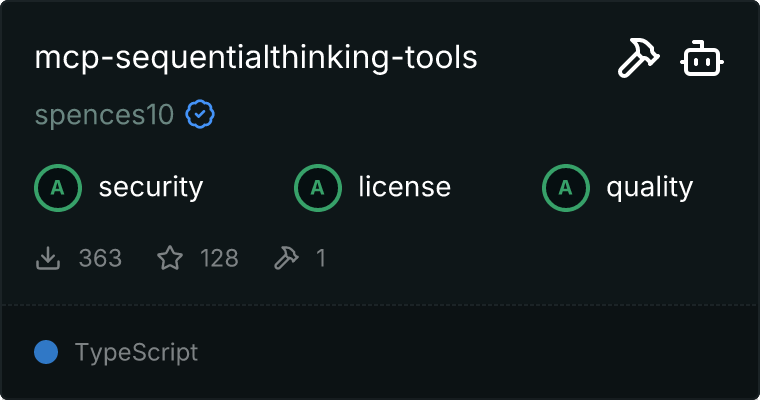The height and width of the screenshot is (400, 760).
Task: Click the tool count number 1
Action: point(320,258)
